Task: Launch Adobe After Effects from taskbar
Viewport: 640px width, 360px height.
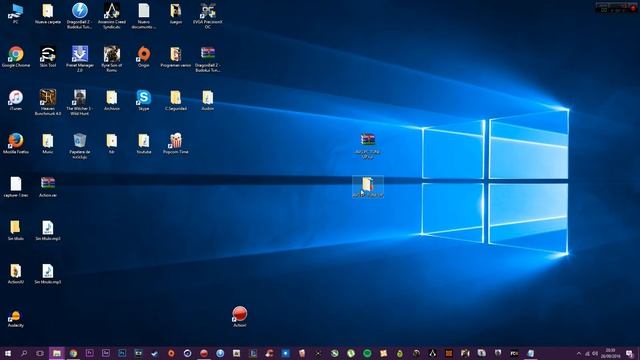Action: [106, 353]
